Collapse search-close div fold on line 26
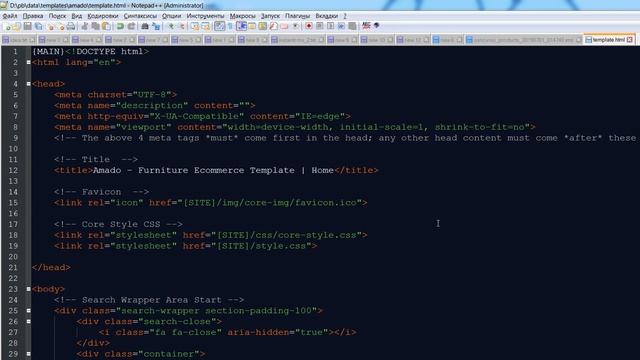 pos(29,322)
